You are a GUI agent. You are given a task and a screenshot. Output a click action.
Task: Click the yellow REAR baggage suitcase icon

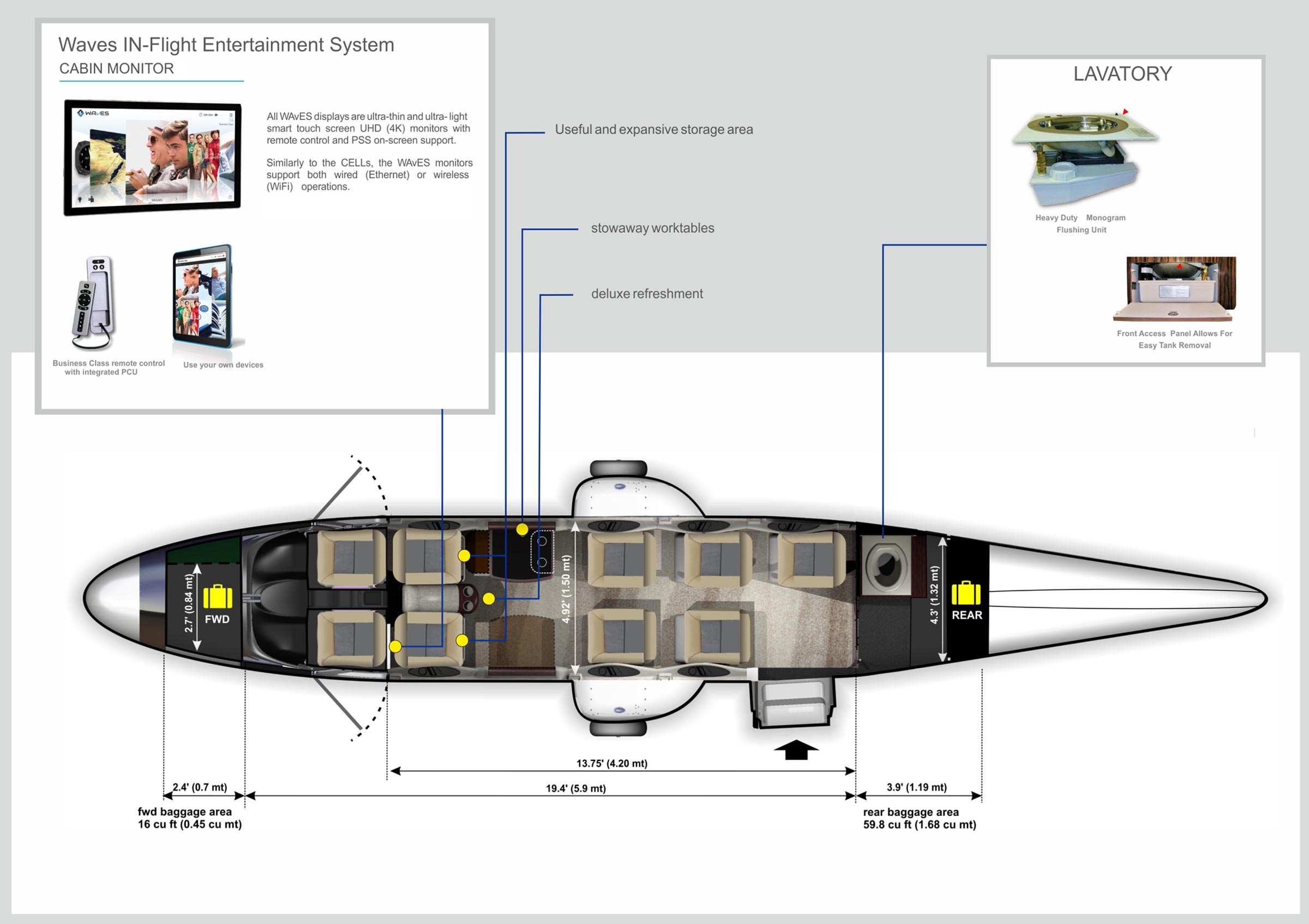click(x=966, y=592)
